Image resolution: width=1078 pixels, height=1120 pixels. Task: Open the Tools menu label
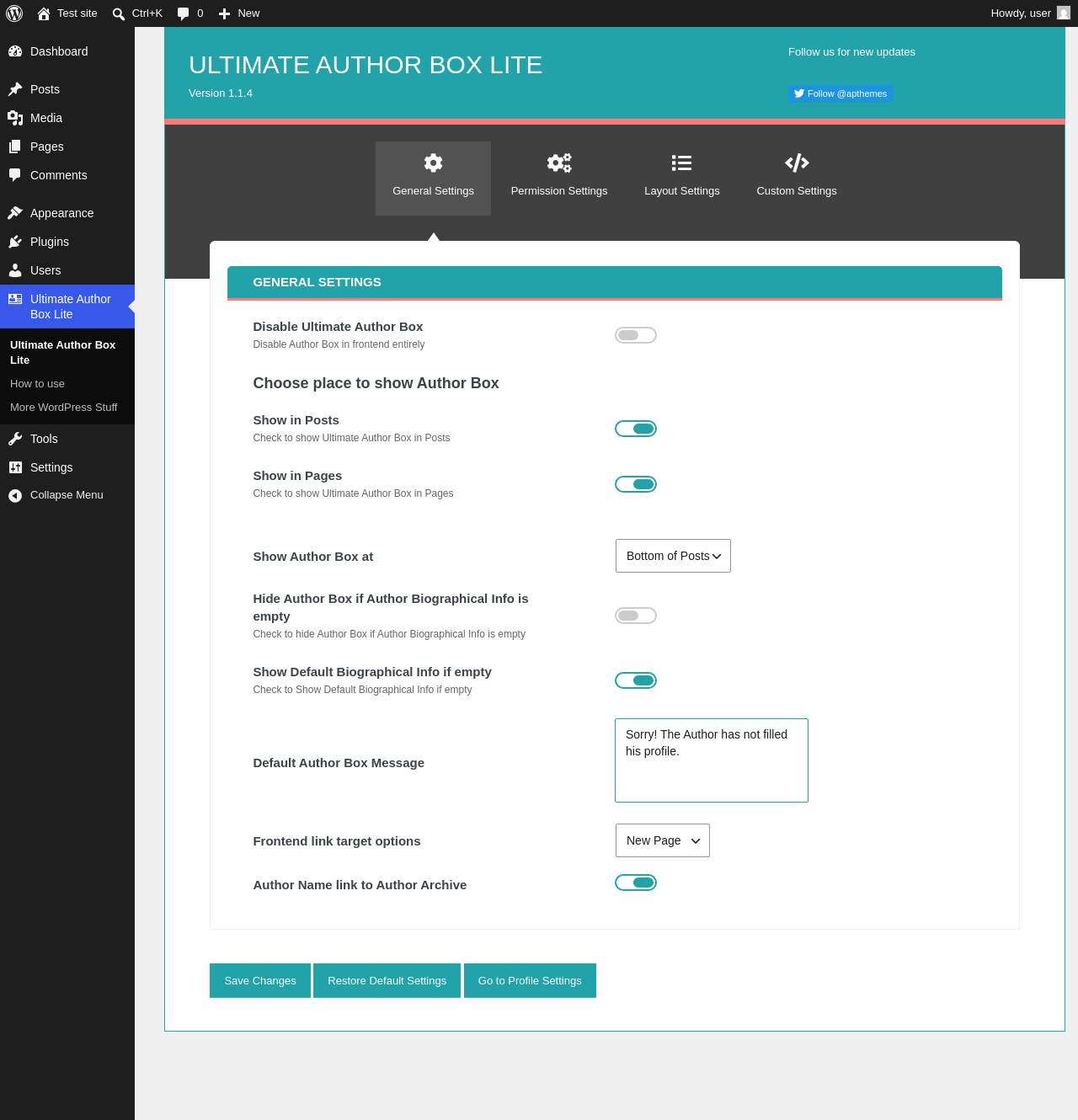pos(44,439)
